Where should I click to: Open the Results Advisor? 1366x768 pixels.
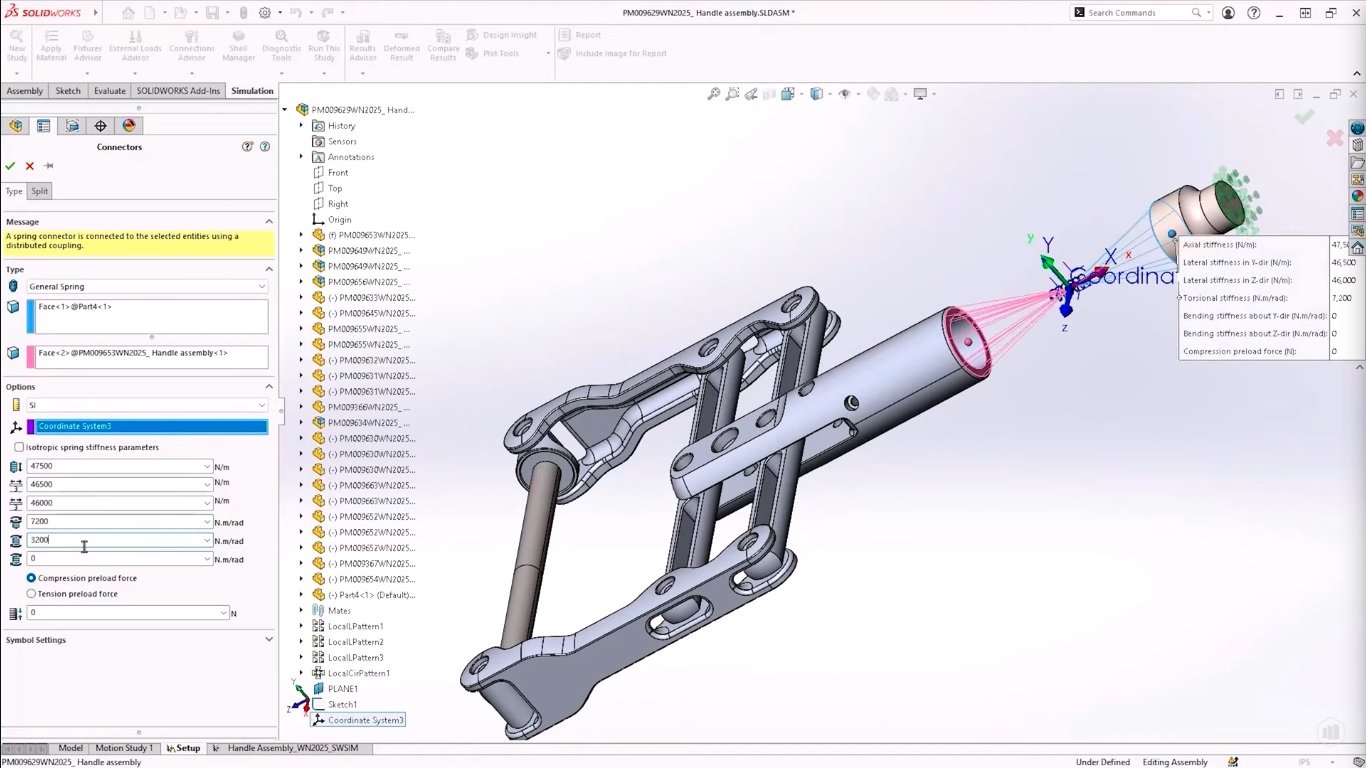pos(361,44)
